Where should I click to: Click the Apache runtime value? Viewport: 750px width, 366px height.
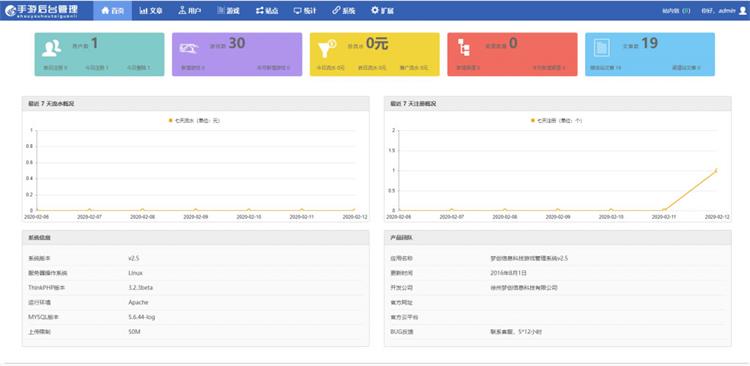tap(138, 302)
